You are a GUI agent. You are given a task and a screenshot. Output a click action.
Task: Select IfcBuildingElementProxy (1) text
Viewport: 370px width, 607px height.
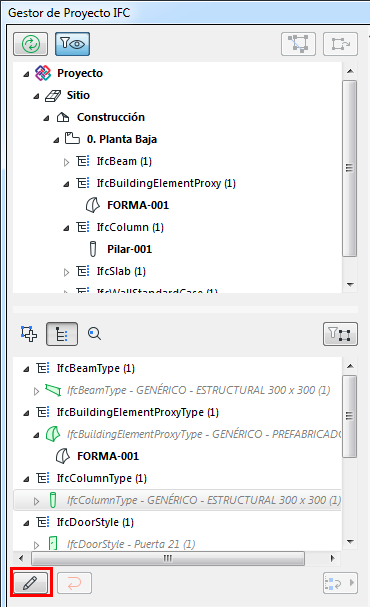(x=166, y=183)
